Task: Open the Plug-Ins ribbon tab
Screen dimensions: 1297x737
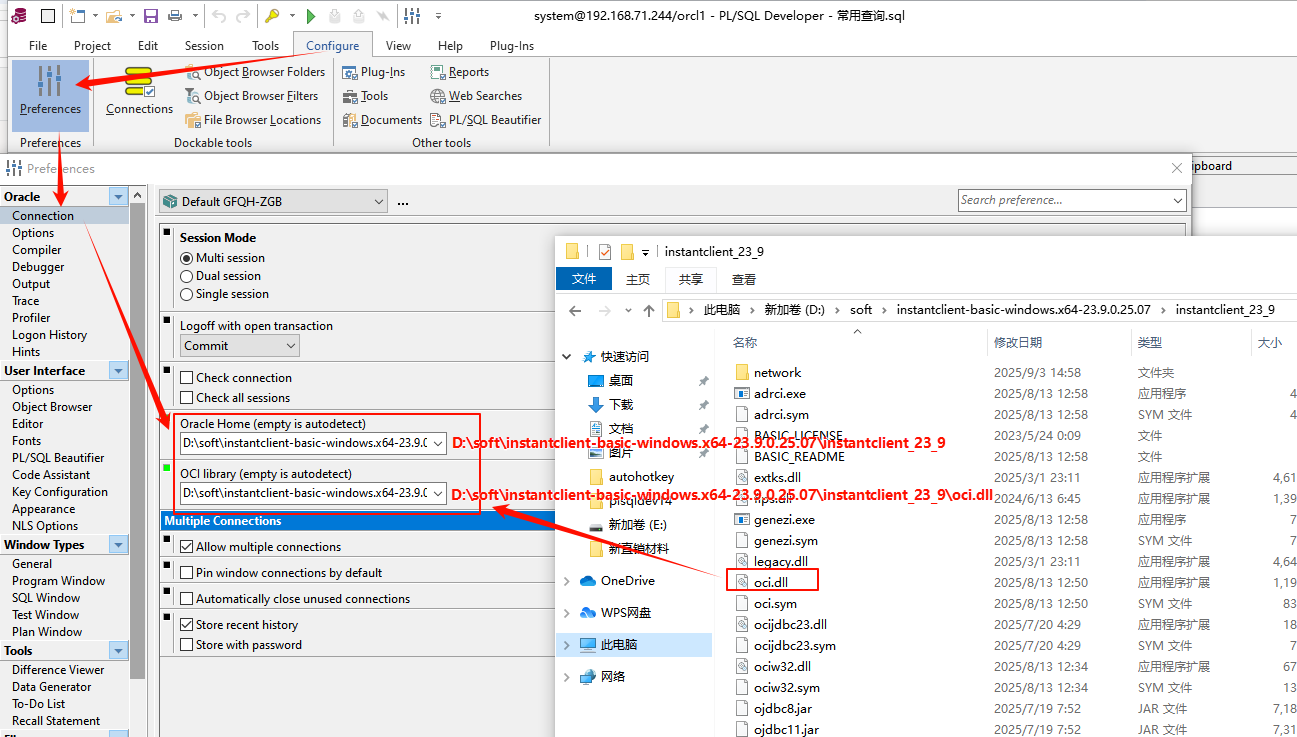Action: tap(512, 46)
